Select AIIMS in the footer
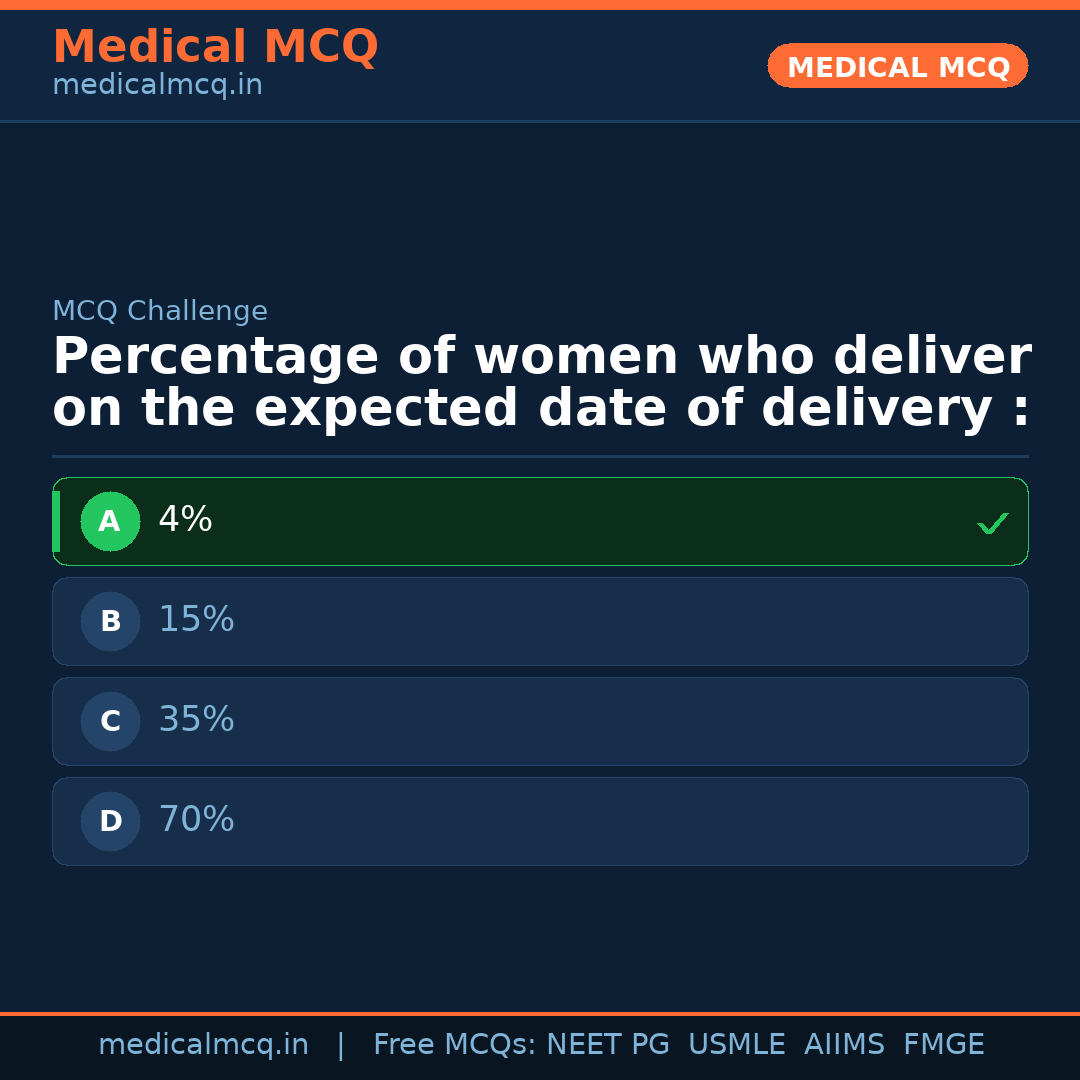 [844, 1045]
